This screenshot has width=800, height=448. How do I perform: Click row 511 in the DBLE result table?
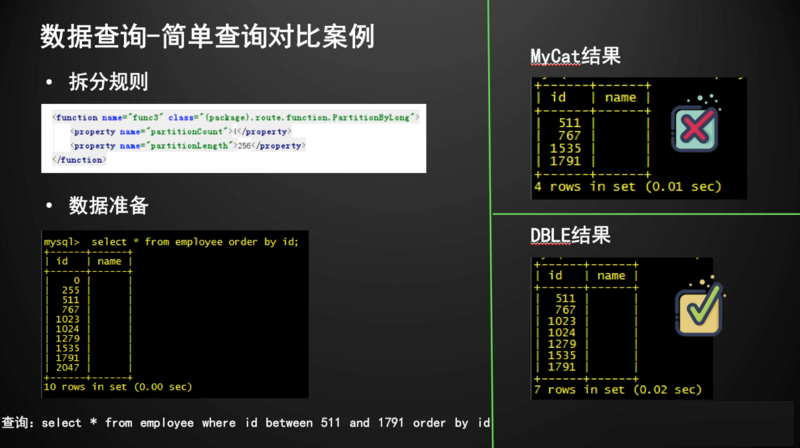587,298
